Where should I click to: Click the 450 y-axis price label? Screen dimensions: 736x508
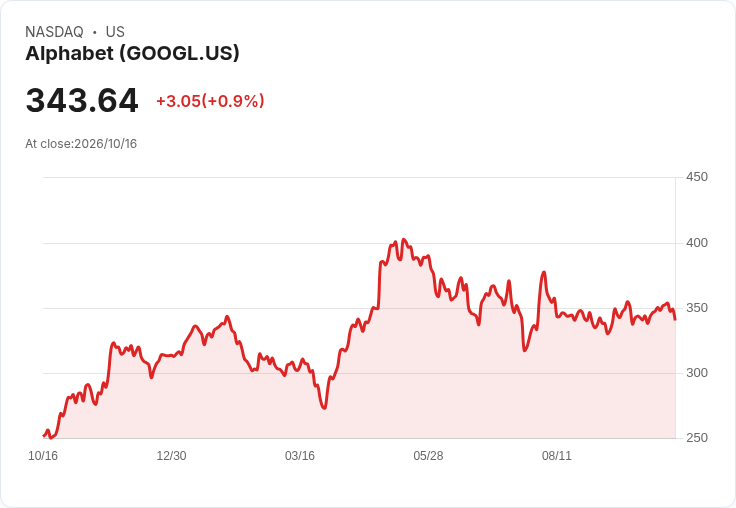[x=697, y=177]
